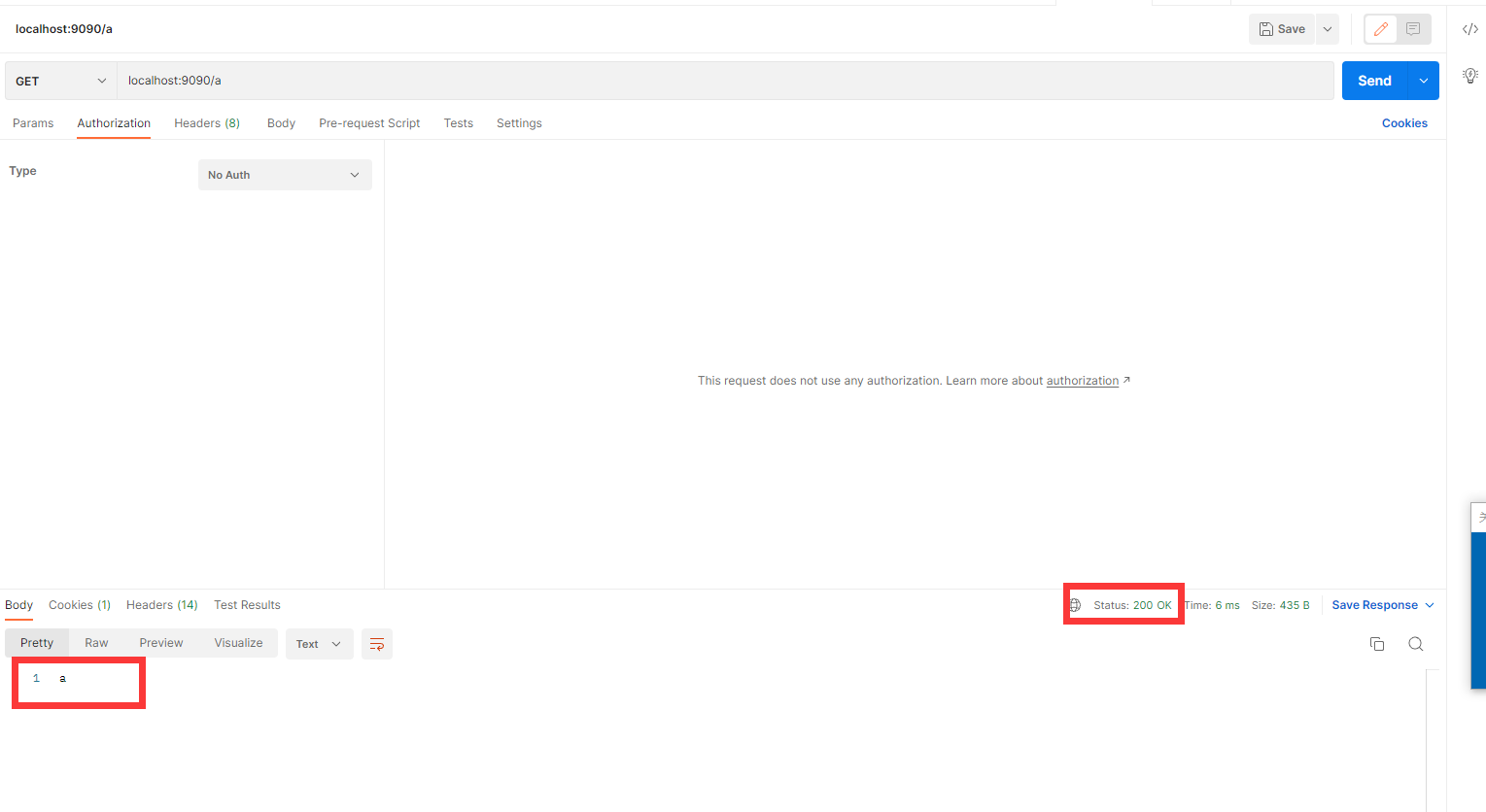The image size is (1486, 812).
Task: Open the Save options dropdown arrow
Action: [1328, 29]
